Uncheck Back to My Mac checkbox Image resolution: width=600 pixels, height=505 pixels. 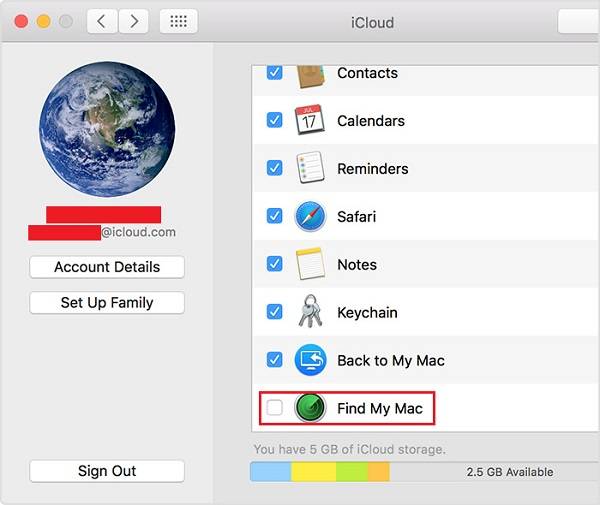[x=274, y=360]
